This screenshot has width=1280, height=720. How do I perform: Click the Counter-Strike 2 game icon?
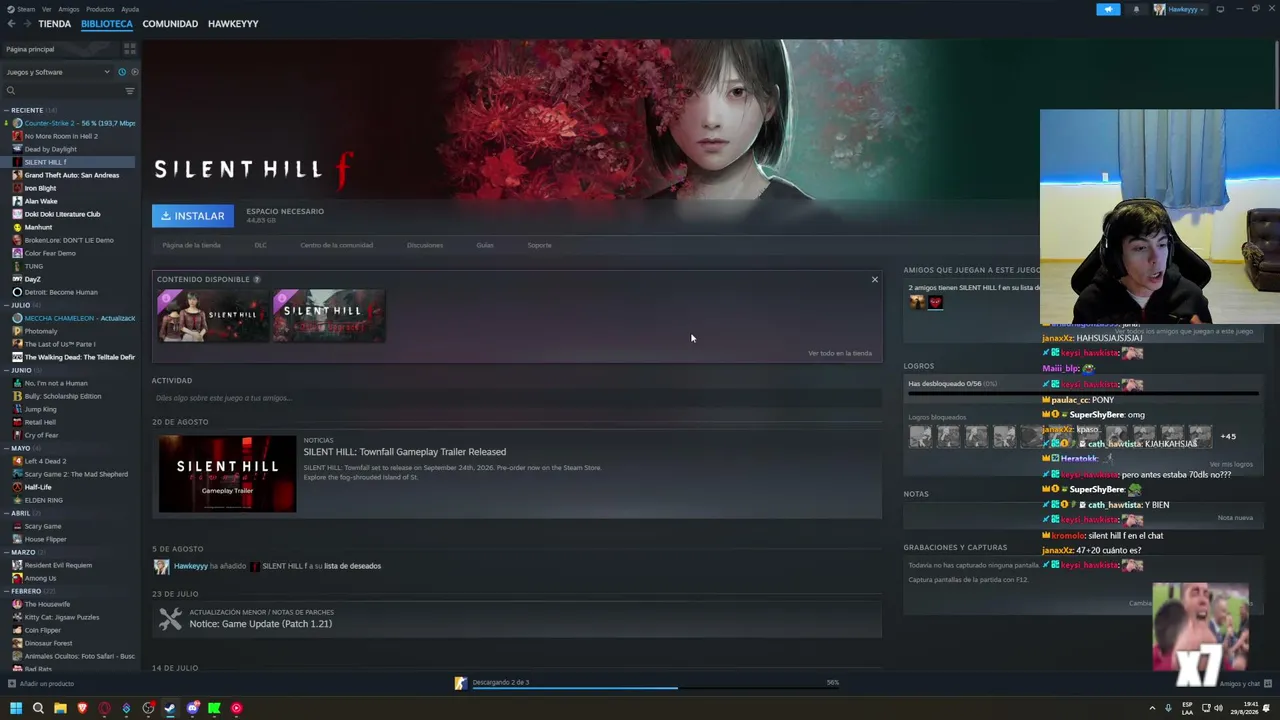pos(17,123)
